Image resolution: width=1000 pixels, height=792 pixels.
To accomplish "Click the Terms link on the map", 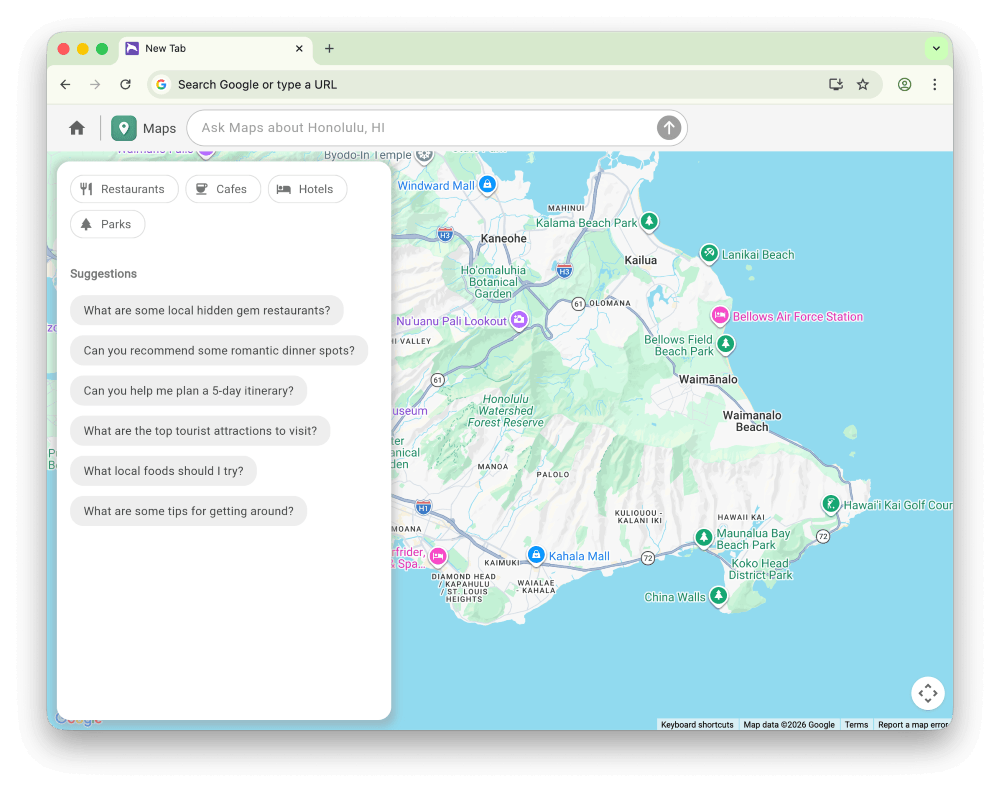I will pyautogui.click(x=856, y=725).
